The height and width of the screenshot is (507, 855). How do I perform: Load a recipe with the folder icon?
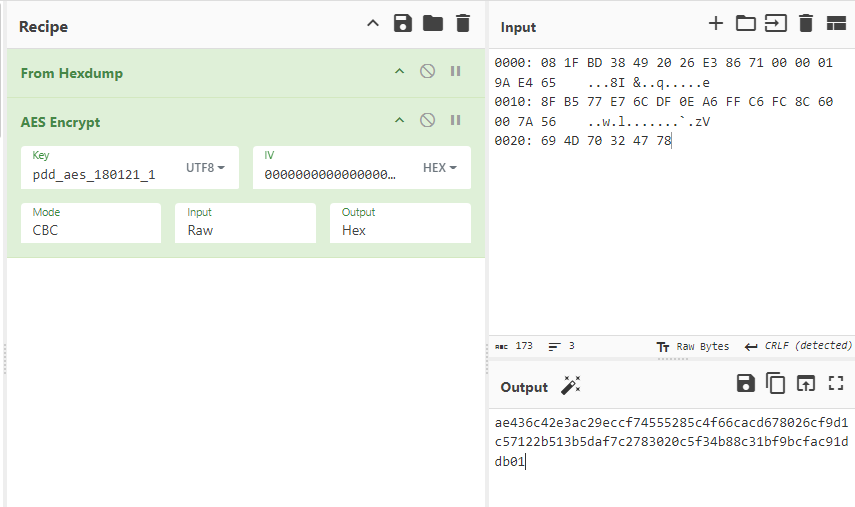pos(432,24)
